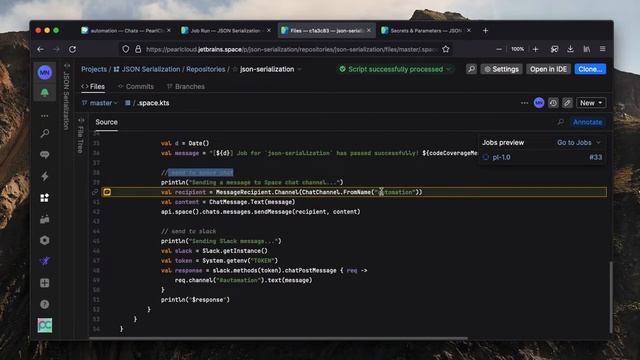The image size is (640, 360).
Task: Follow the Projects breadcrumb link
Action: point(93,69)
